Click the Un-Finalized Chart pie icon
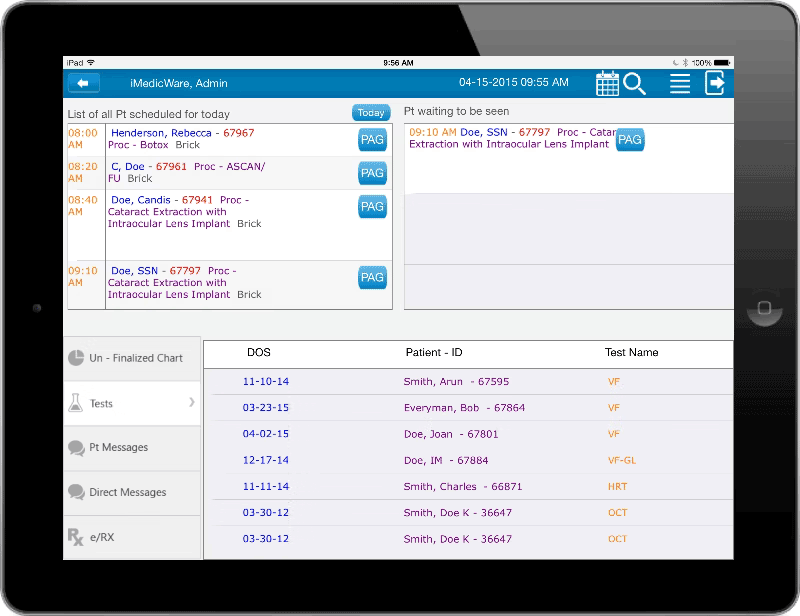Viewport: 800px width, 616px height. [76, 358]
